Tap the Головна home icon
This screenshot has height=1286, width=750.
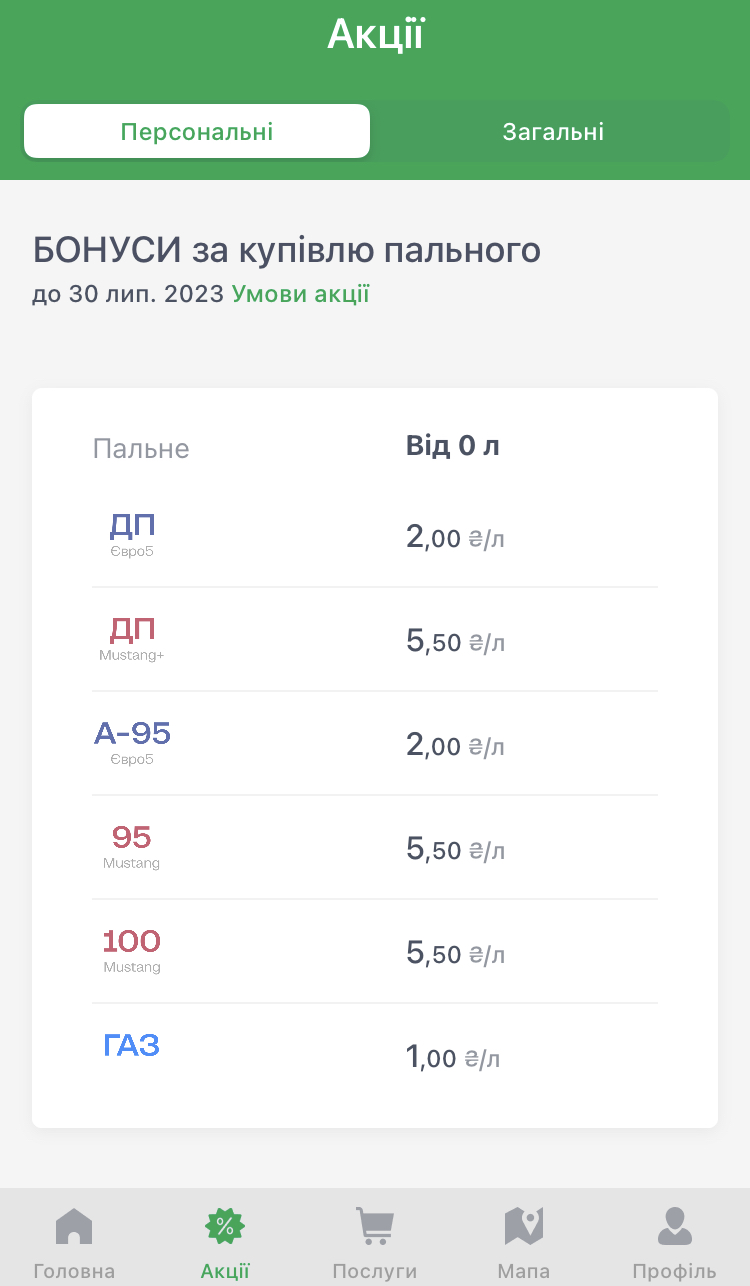(x=74, y=1226)
